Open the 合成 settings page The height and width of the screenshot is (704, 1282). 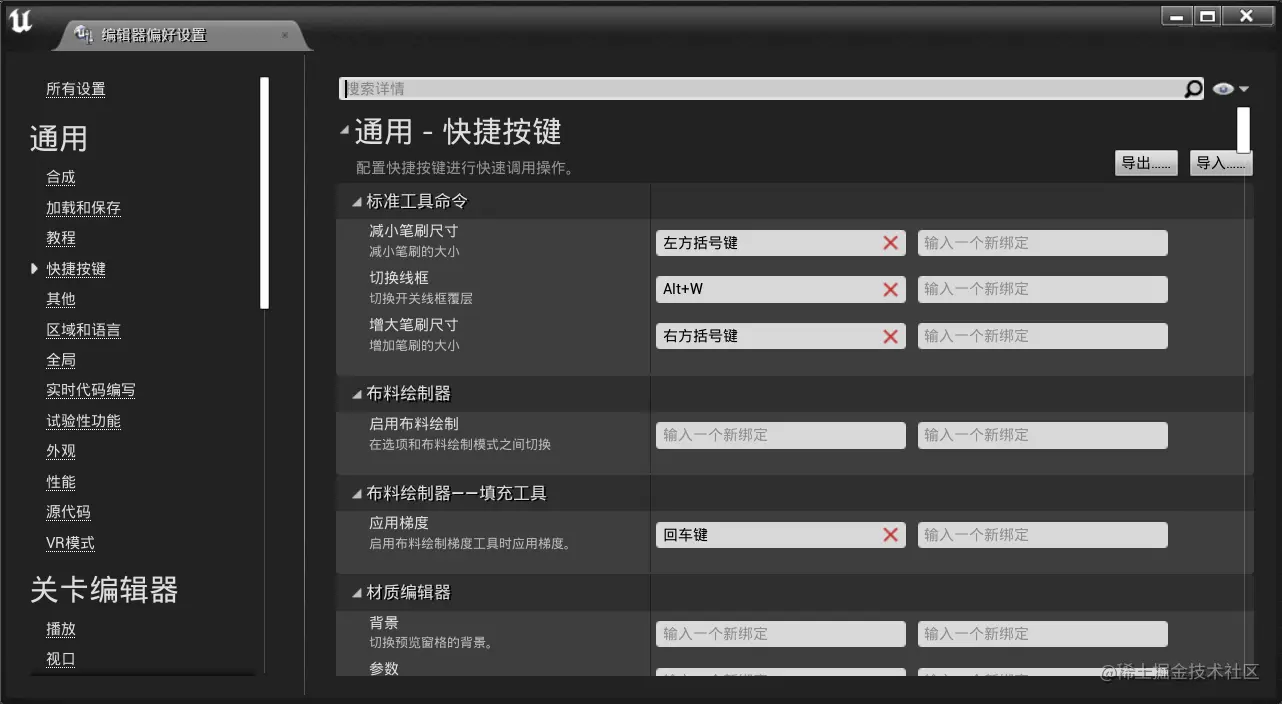coord(60,177)
